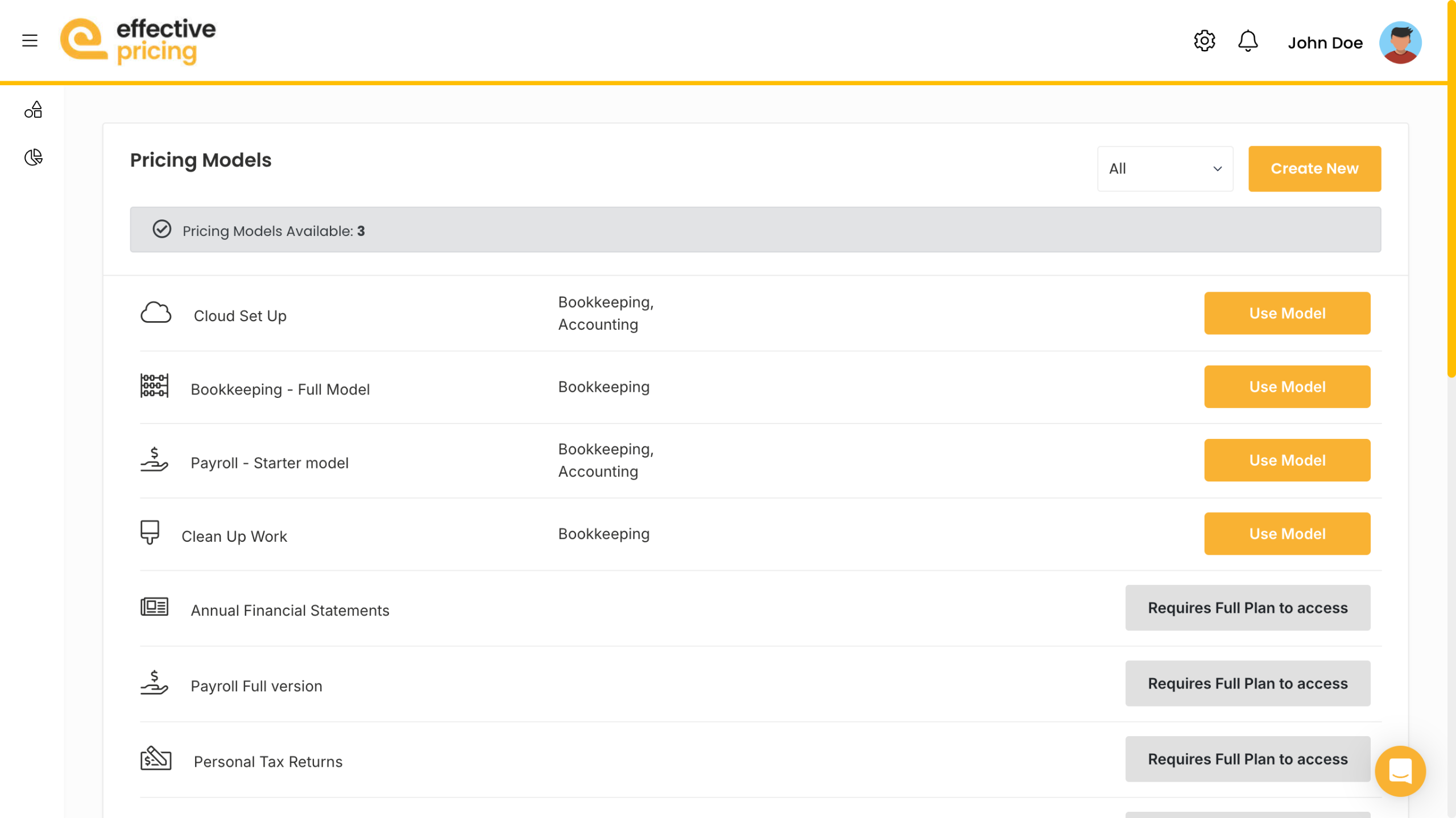The width and height of the screenshot is (1456, 818).
Task: Click Requires Full Plan for Payroll Full version
Action: (1247, 683)
